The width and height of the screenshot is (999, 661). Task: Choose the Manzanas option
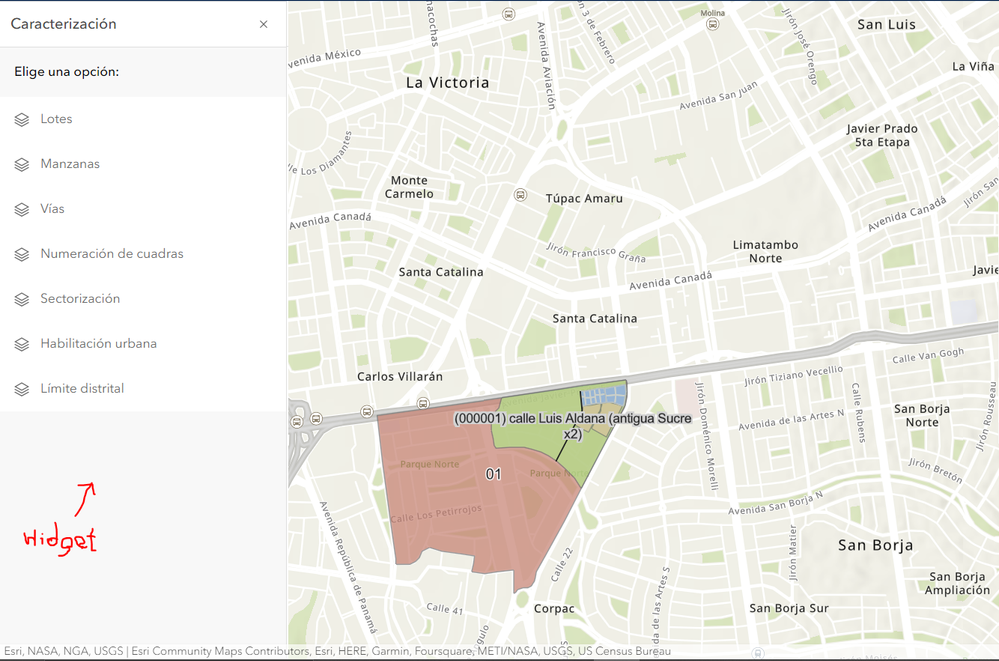tap(143, 164)
